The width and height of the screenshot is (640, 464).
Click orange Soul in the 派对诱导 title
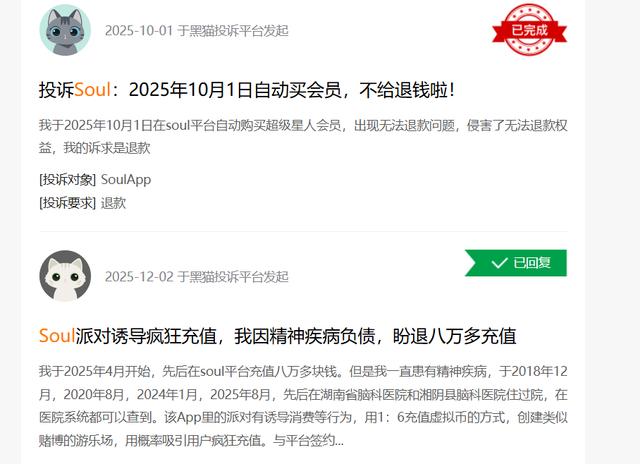57,336
